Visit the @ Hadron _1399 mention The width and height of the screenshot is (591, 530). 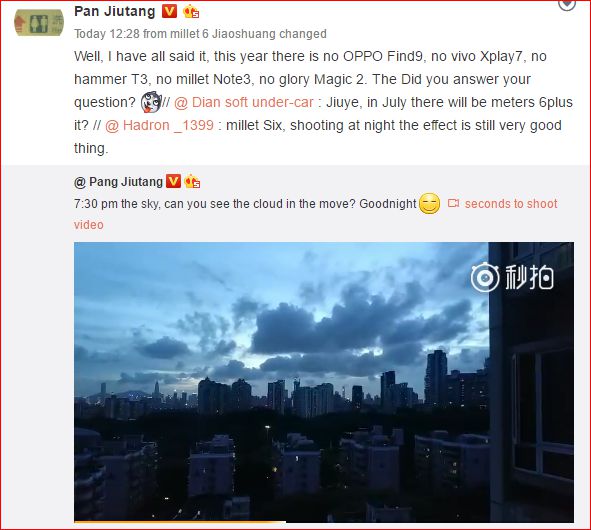click(x=159, y=125)
